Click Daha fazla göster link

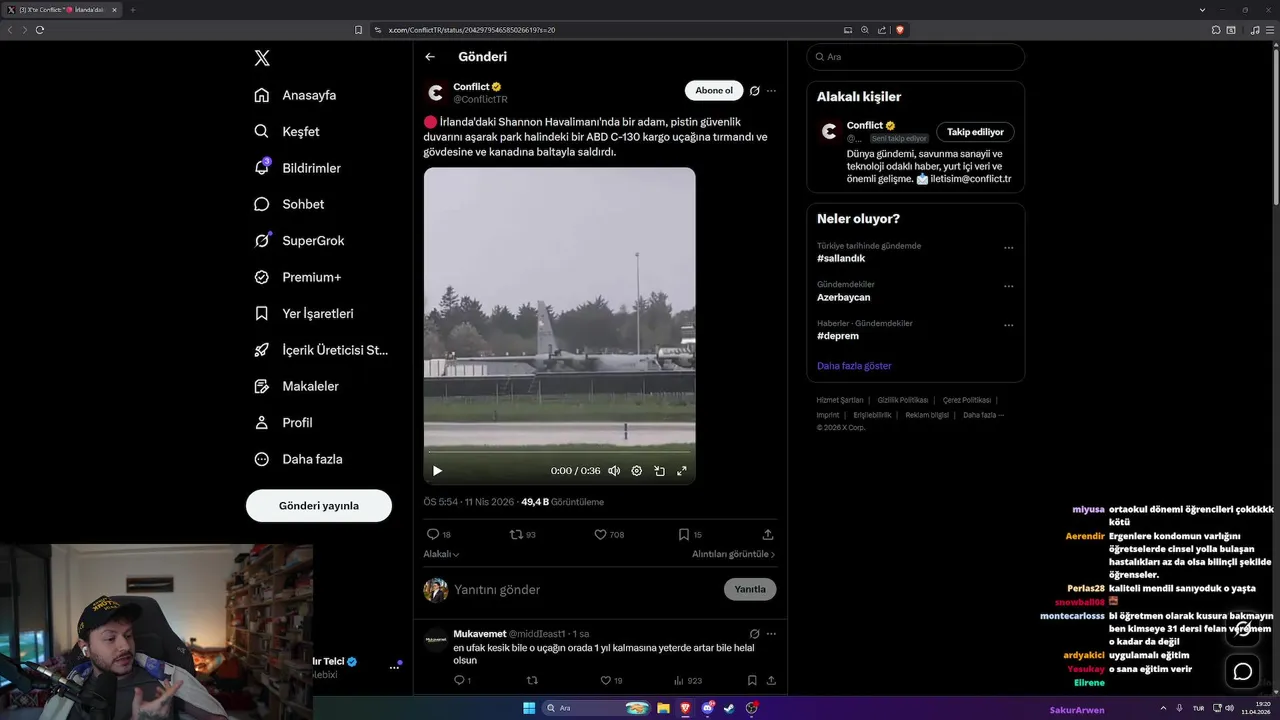coord(854,366)
